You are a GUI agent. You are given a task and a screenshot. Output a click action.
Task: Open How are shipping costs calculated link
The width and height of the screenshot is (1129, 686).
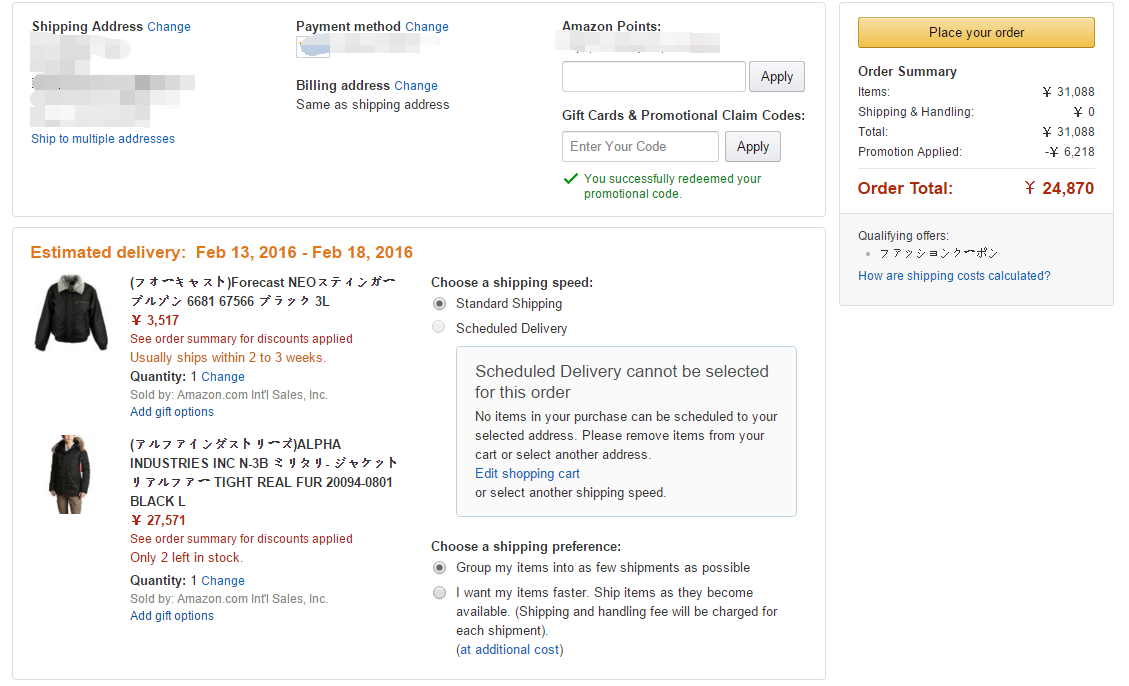pyautogui.click(x=954, y=276)
